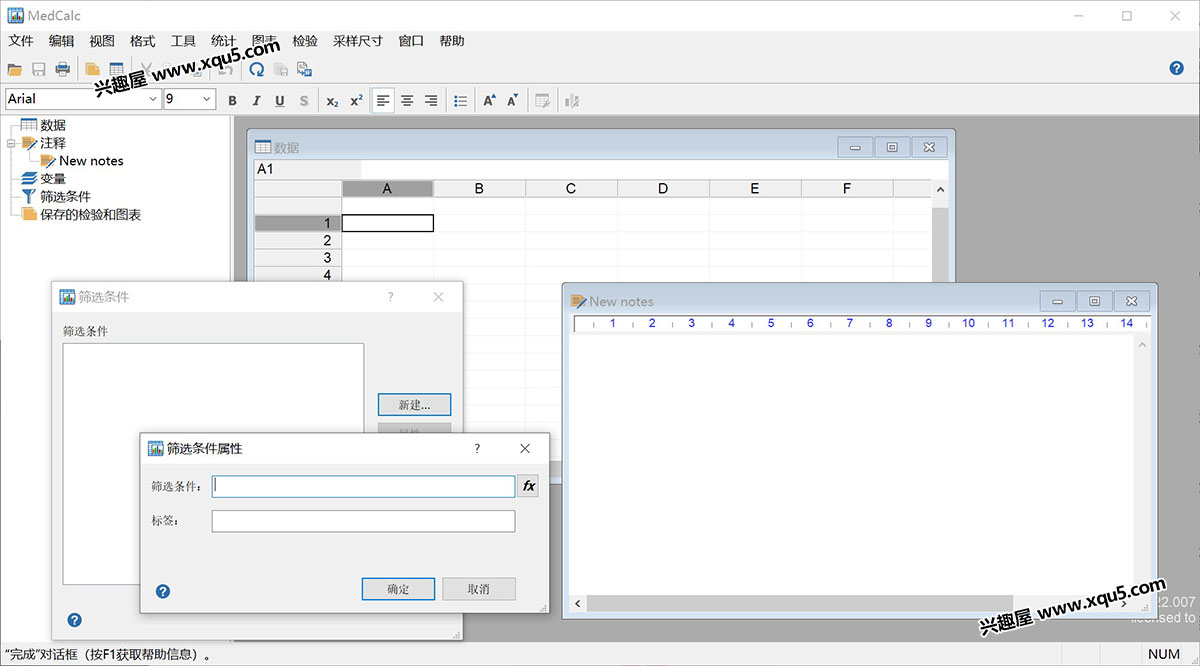This screenshot has width=1200, height=666.
Task: Click the Open file toolbar icon
Action: pos(14,69)
